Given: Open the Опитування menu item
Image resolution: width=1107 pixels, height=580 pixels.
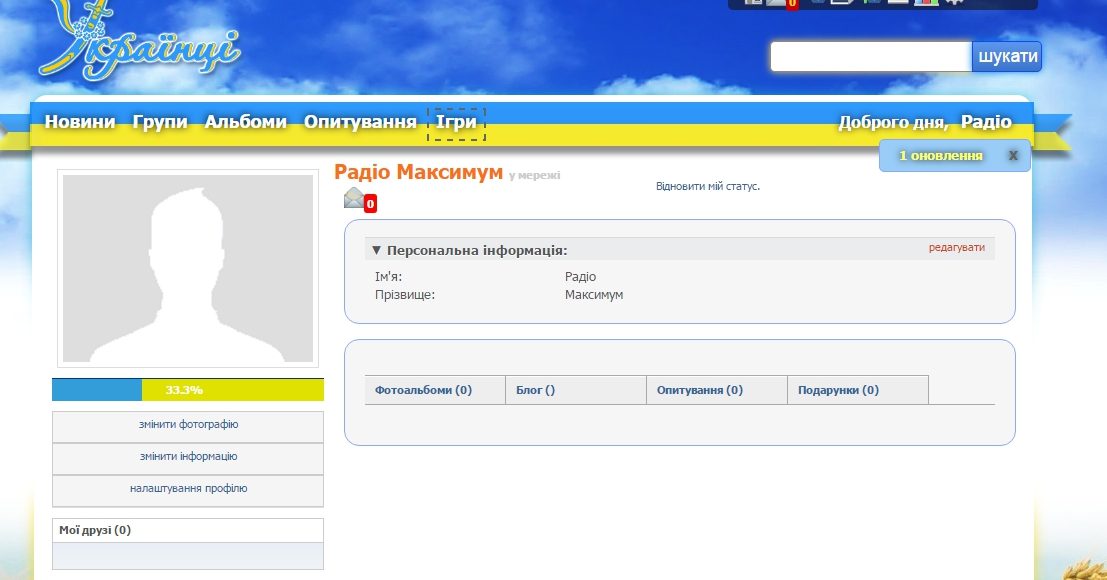Looking at the screenshot, I should point(360,122).
